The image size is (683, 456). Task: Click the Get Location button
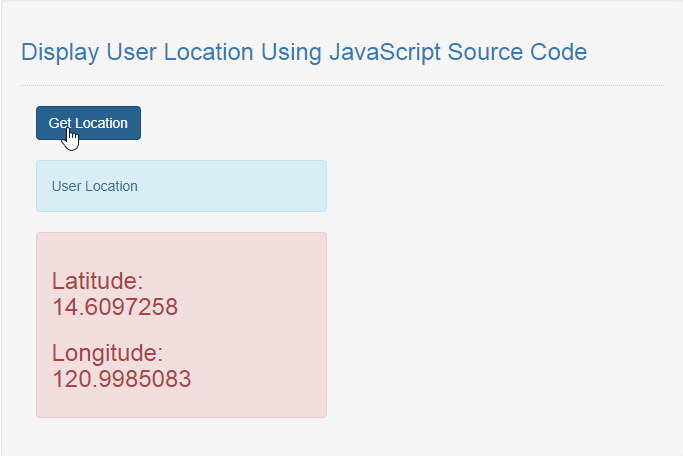coord(88,123)
